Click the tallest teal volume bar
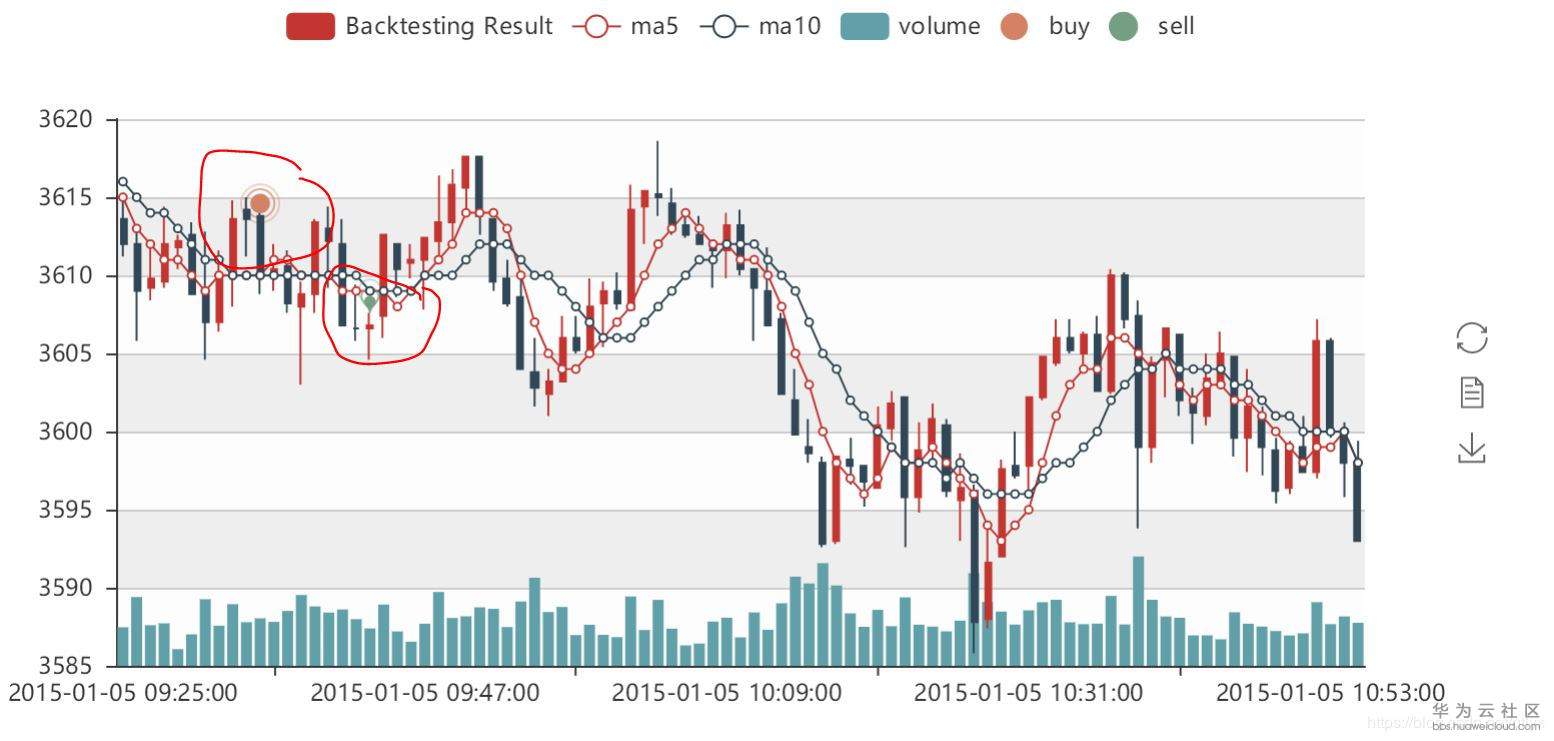Viewport: 1554px width, 741px height. click(1138, 610)
